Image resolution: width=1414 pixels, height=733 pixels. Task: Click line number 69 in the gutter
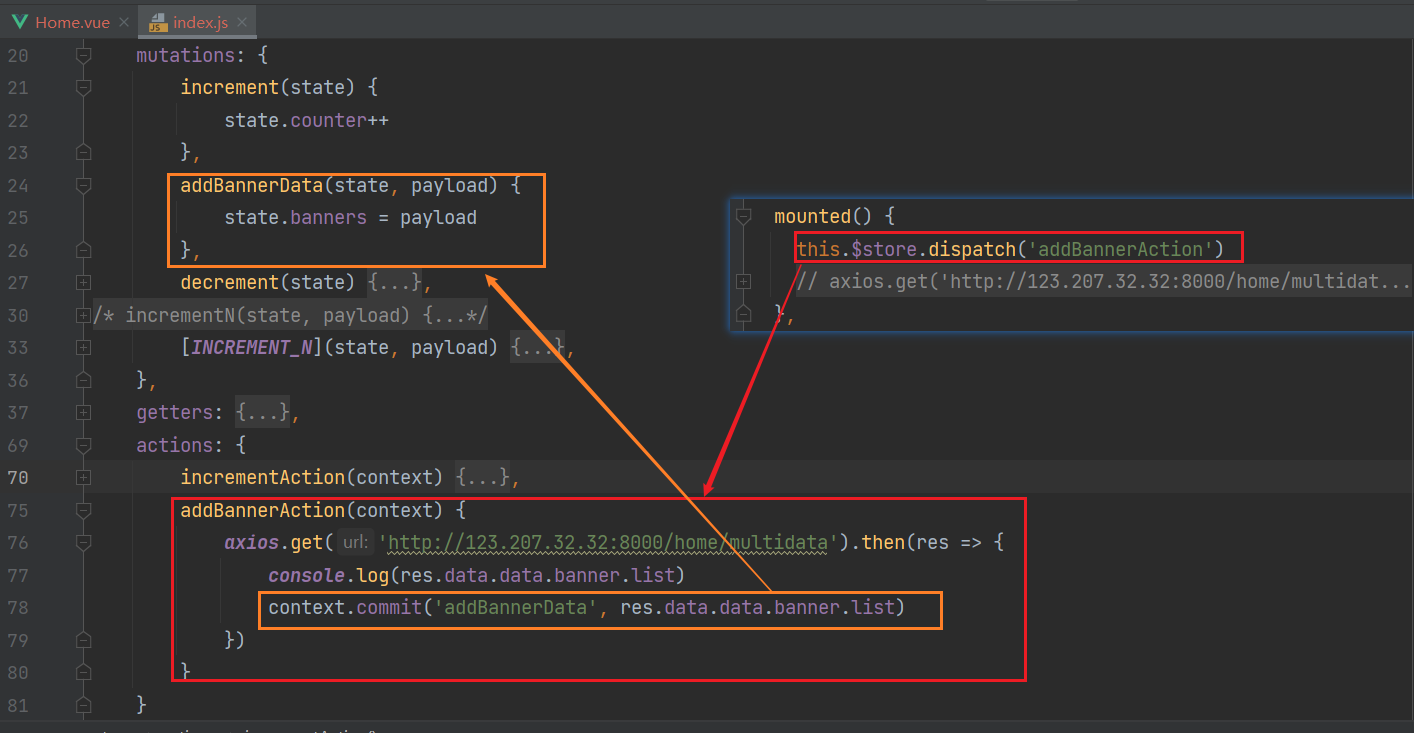click(x=19, y=445)
